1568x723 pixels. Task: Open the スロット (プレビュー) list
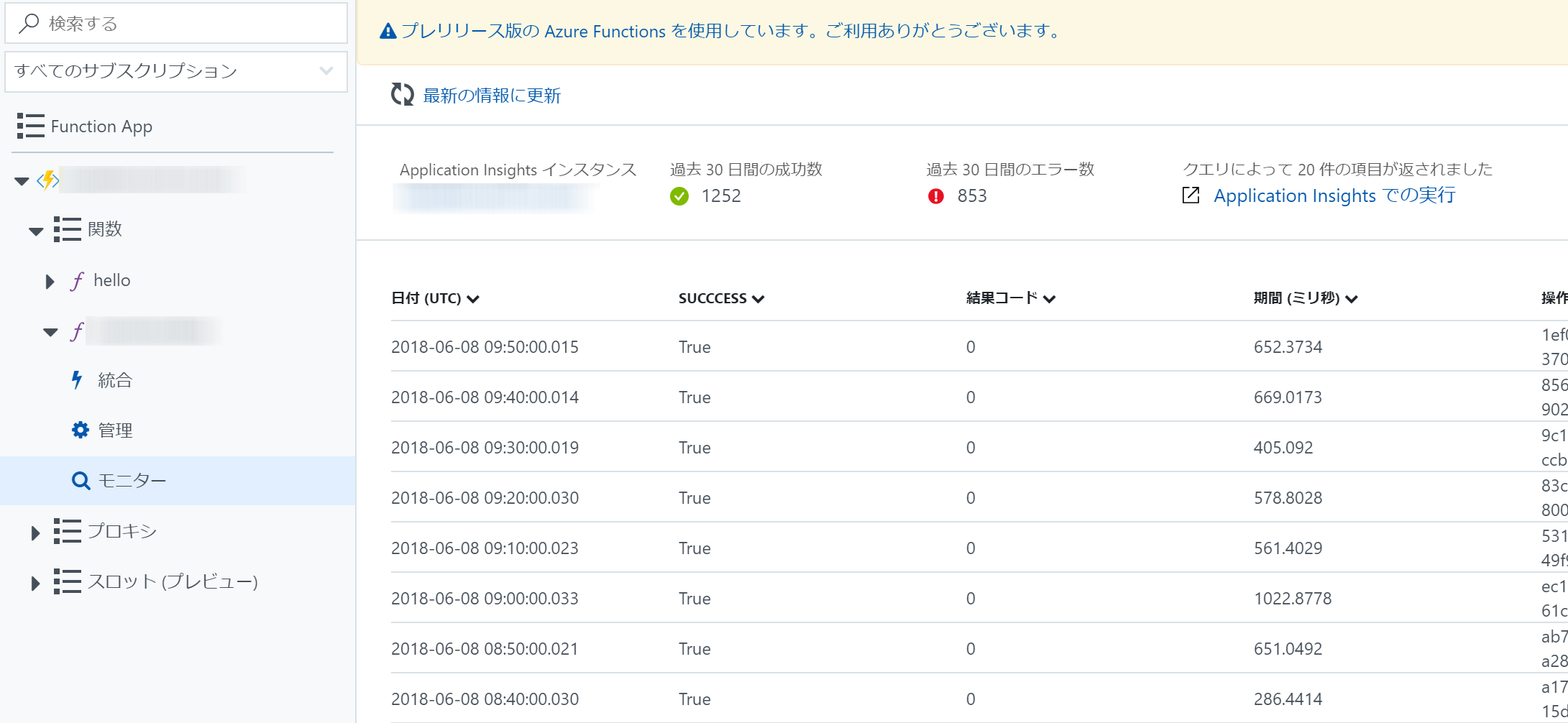point(173,581)
